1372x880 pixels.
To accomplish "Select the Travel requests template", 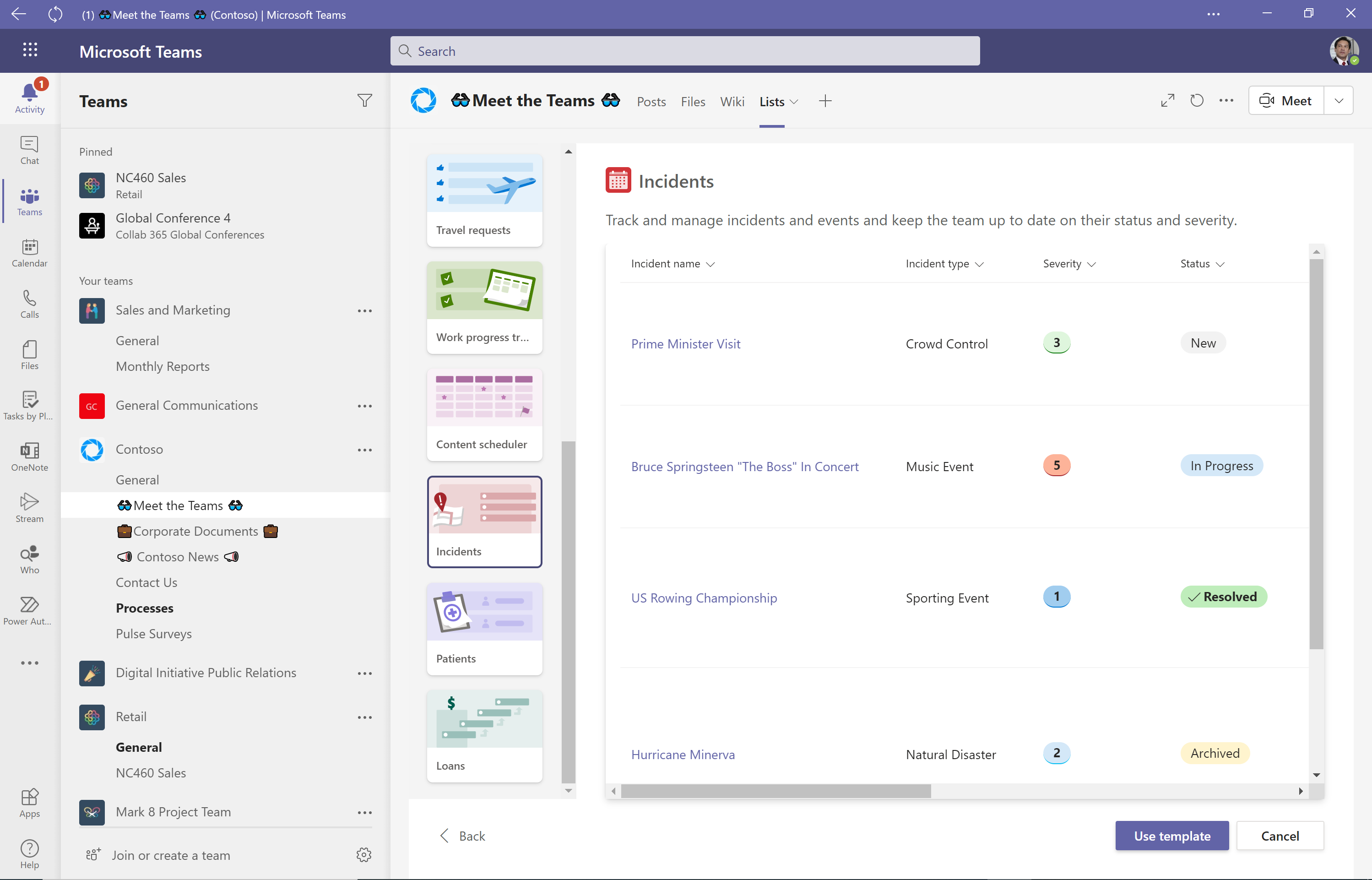I will pos(484,200).
